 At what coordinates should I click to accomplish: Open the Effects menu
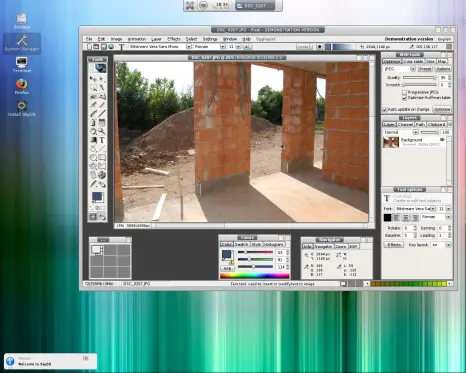tap(174, 39)
